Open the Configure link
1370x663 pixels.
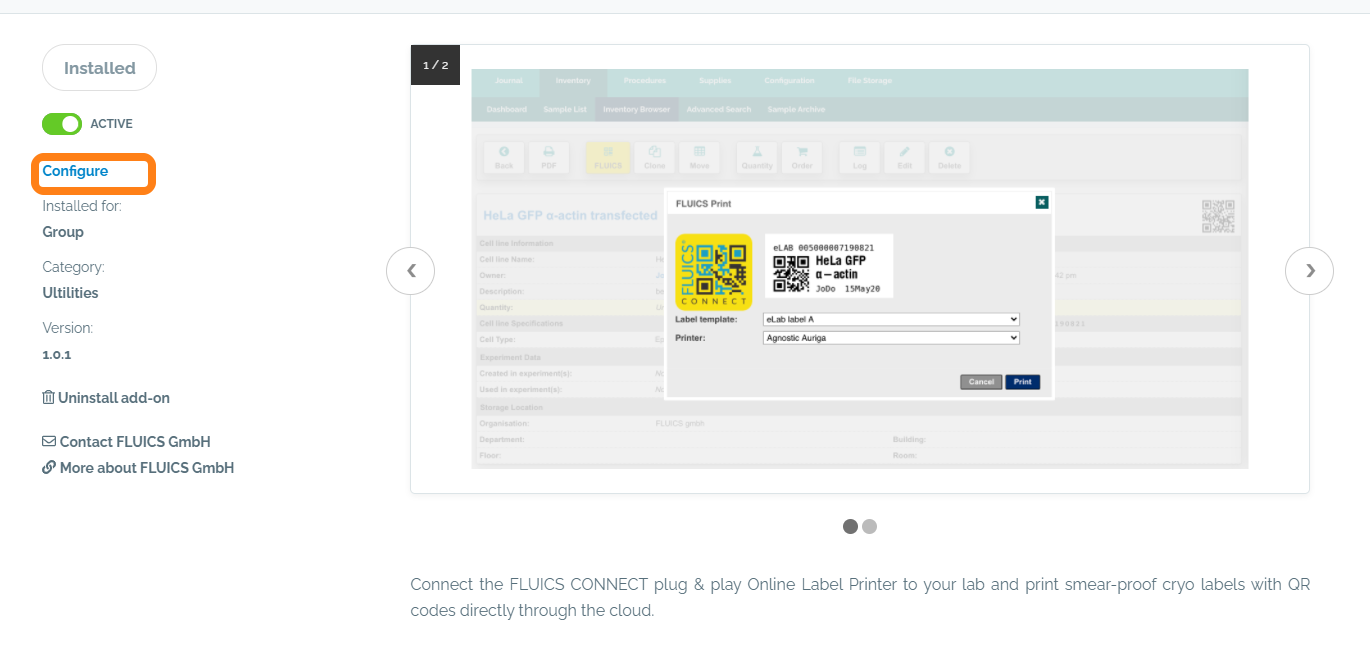pos(75,171)
